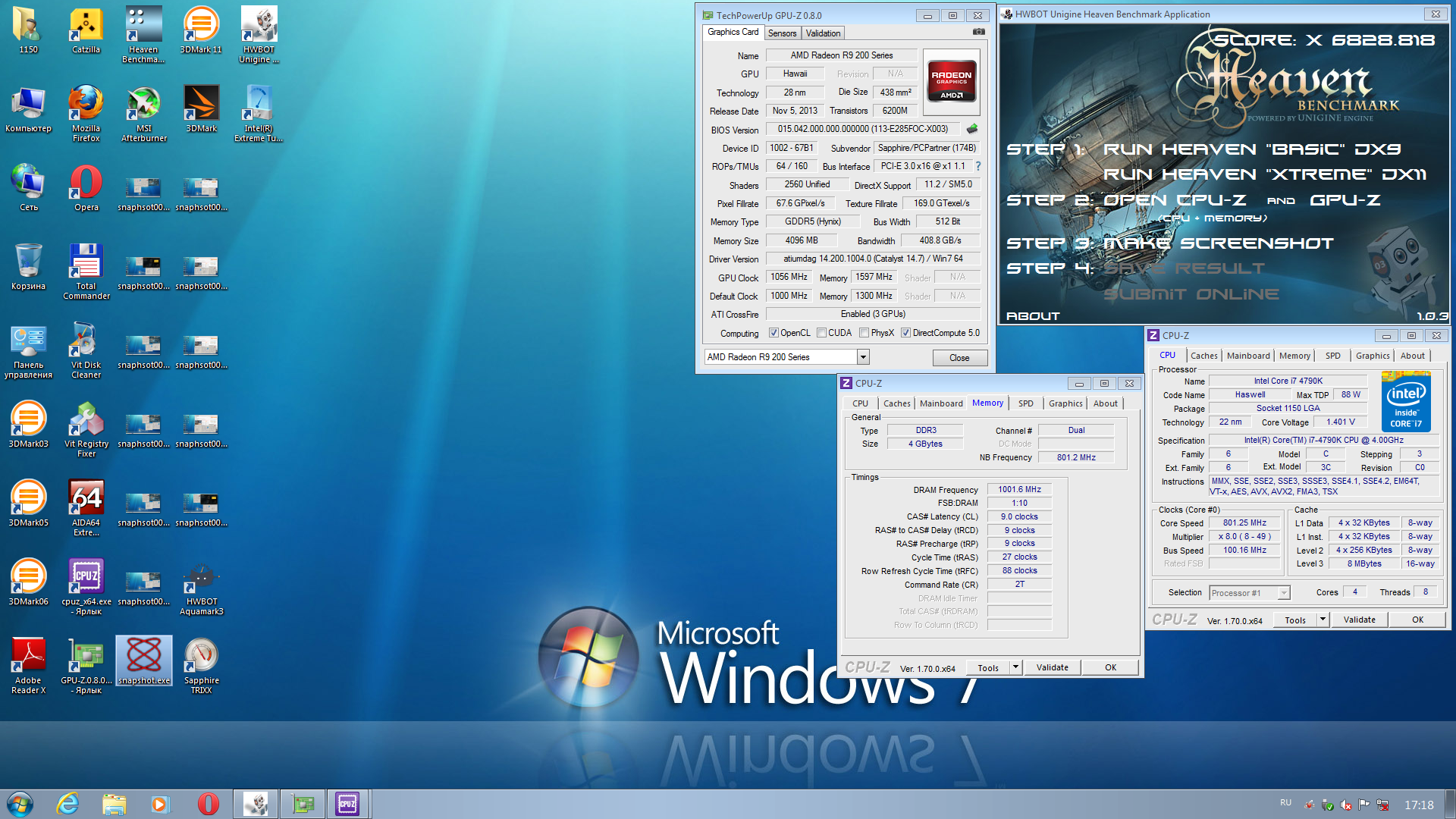Launch Sapphire TRIXX desktop icon
1456x819 pixels.
tap(201, 666)
